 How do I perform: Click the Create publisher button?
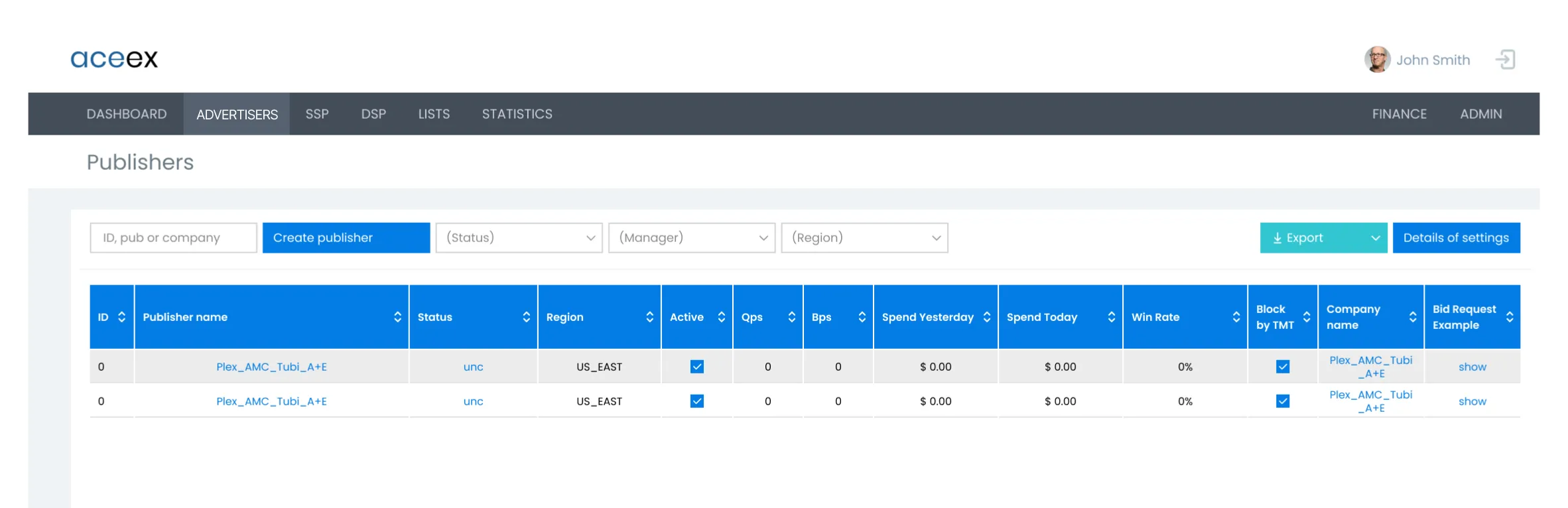tap(346, 237)
